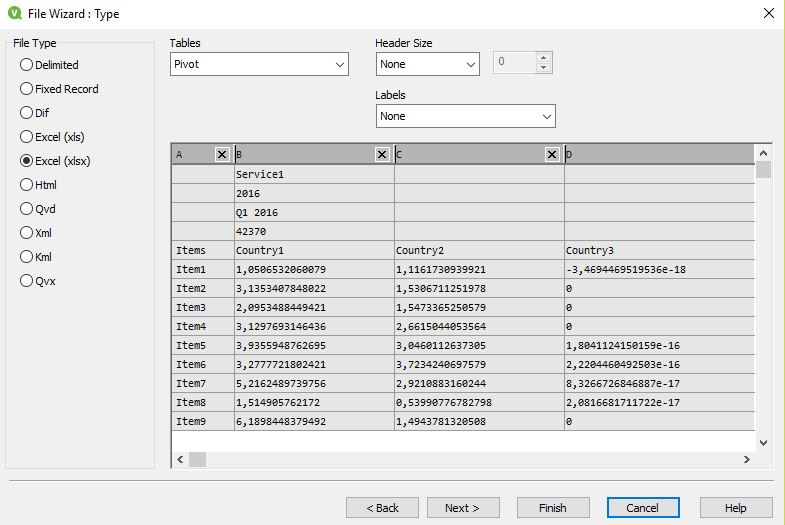Image resolution: width=785 pixels, height=525 pixels.
Task: Open the Labels dropdown
Action: point(466,116)
